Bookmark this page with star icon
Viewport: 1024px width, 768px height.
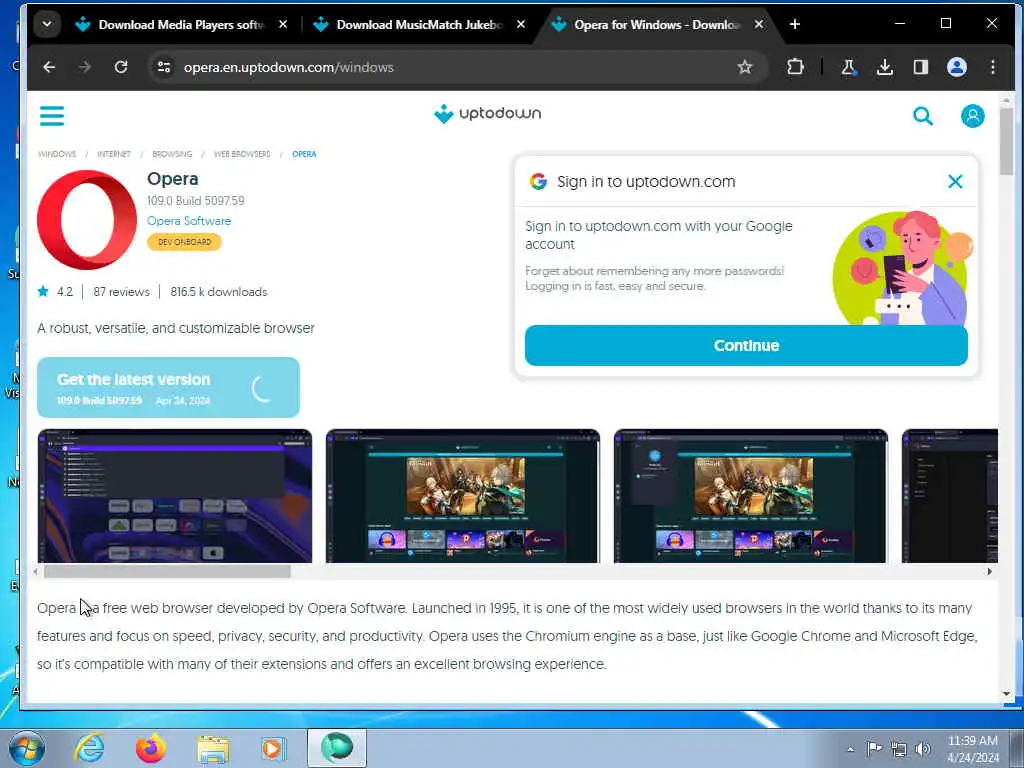[x=744, y=67]
